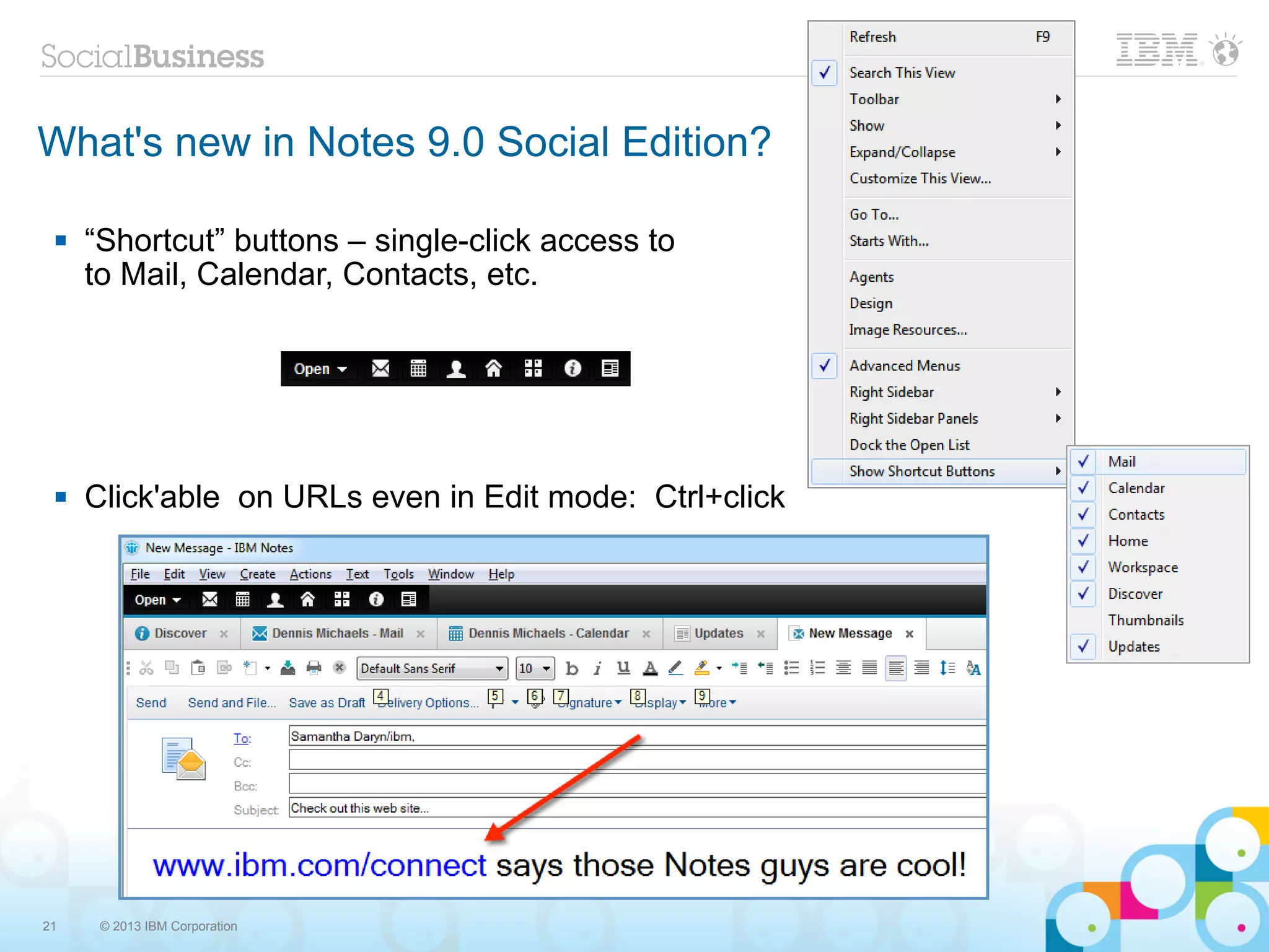Click the Workspace icon in the standalone shortcut bar

[534, 369]
